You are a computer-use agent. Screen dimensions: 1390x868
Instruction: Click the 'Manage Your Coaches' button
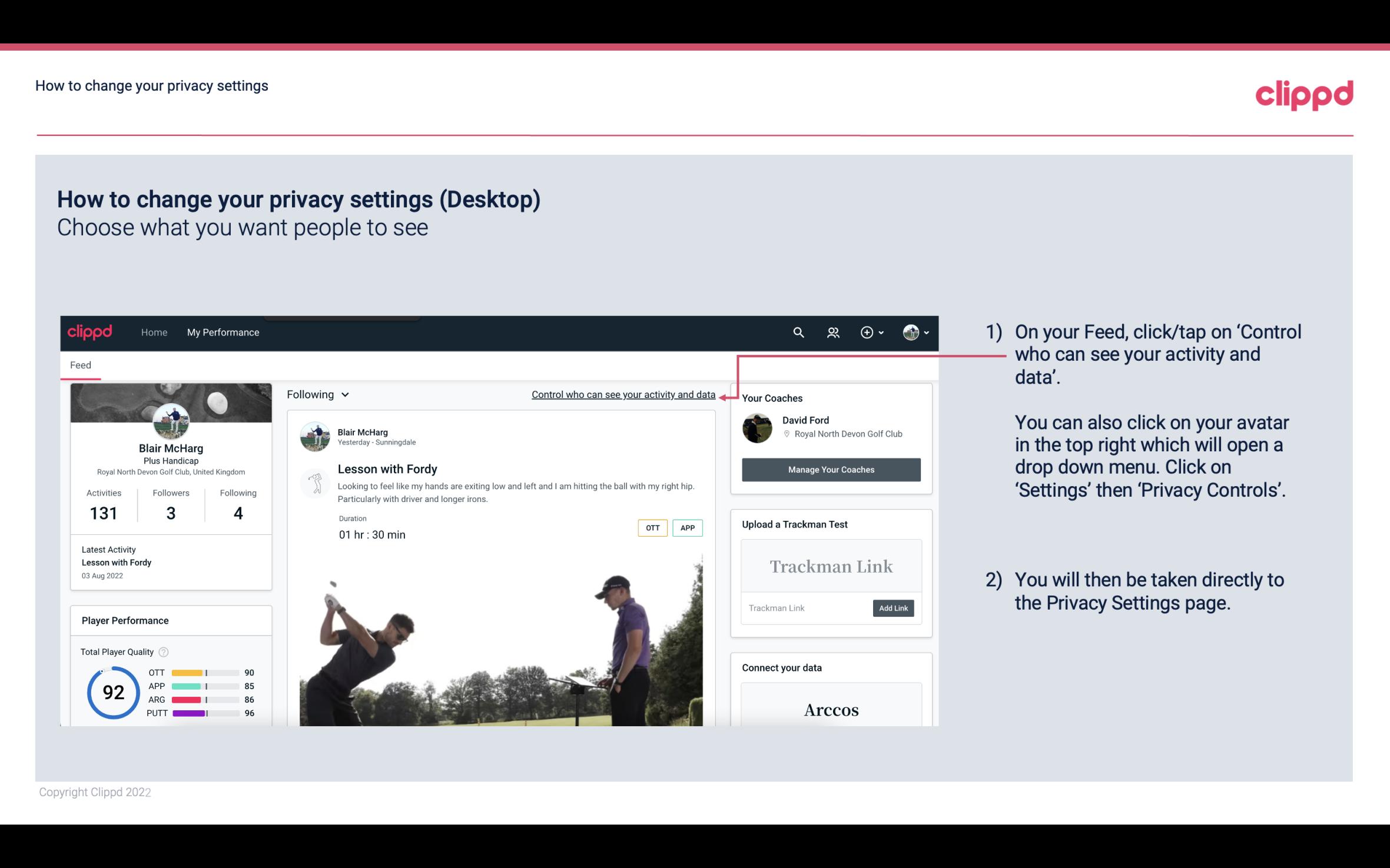pos(831,470)
